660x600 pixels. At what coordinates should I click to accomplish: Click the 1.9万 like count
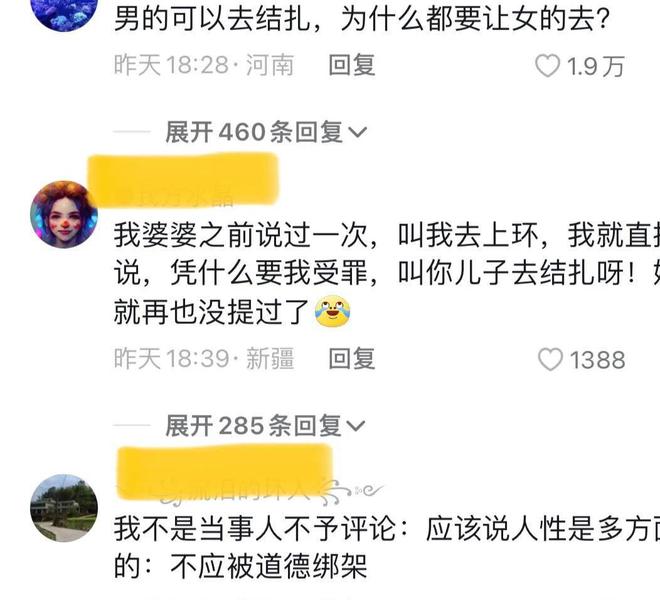point(595,67)
